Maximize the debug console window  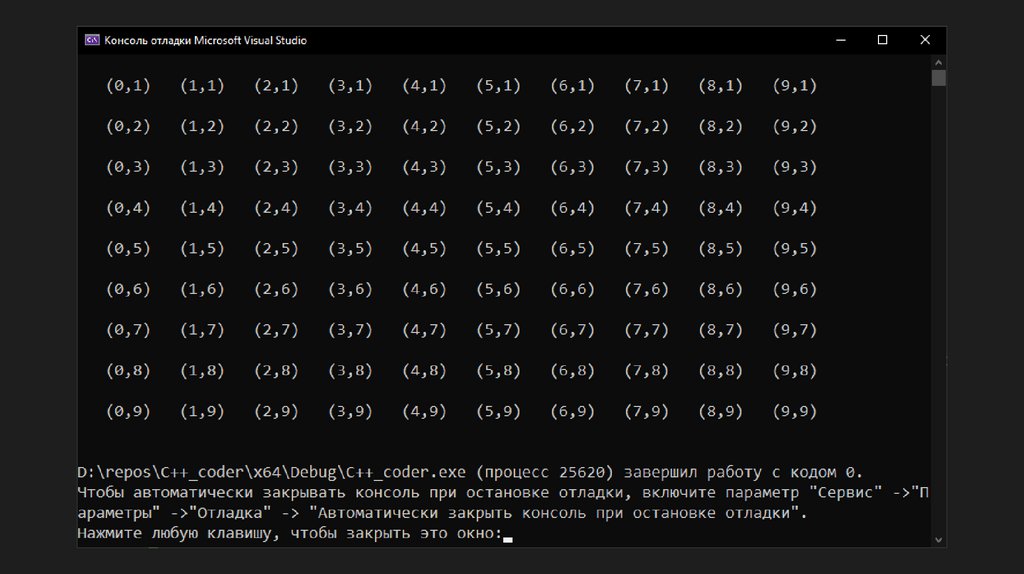(882, 40)
